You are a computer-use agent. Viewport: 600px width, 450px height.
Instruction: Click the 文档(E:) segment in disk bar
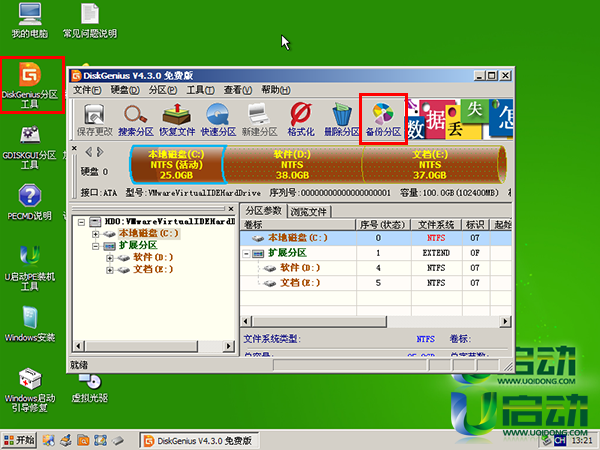(x=430, y=165)
